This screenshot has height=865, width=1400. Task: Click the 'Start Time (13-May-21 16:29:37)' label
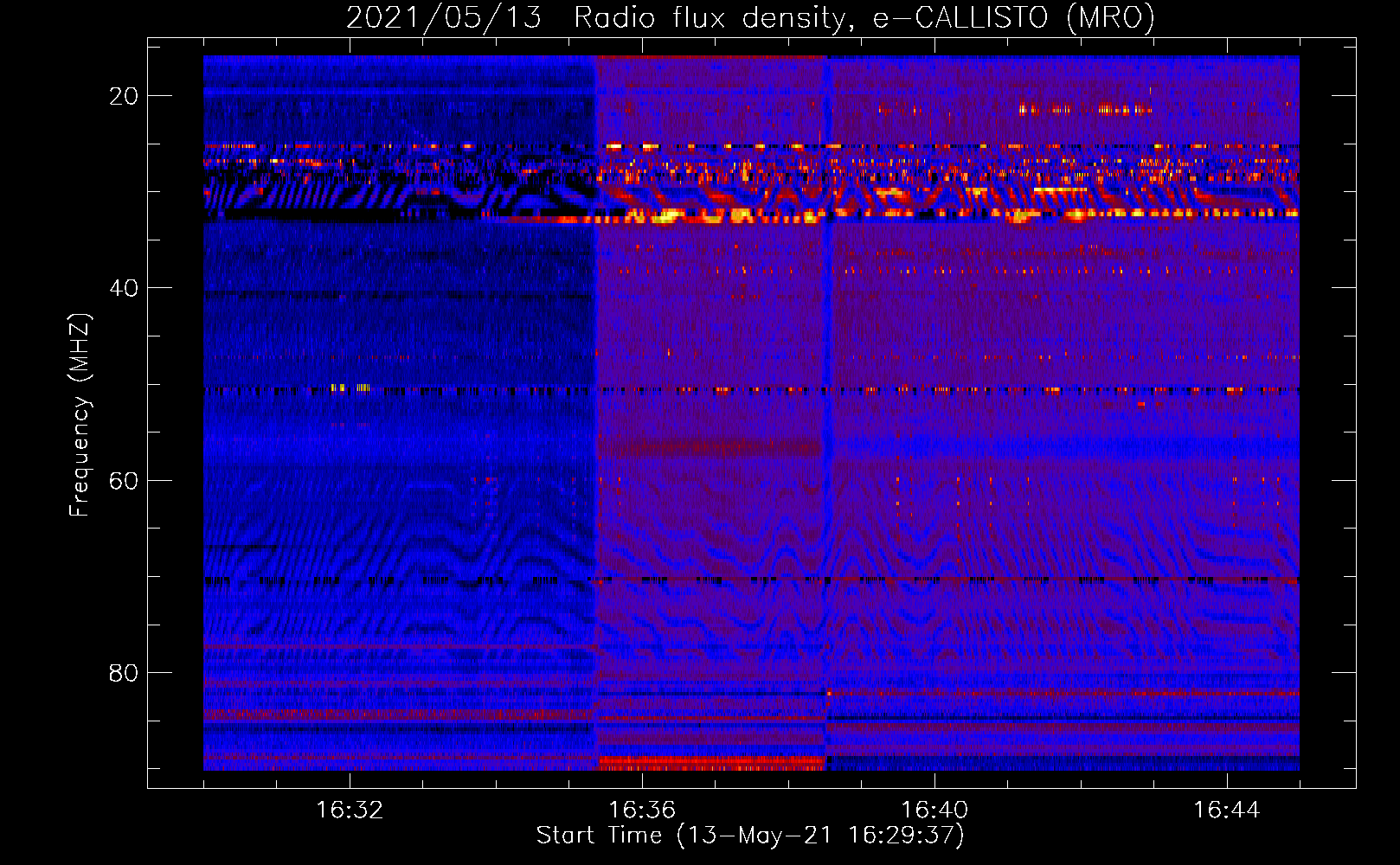point(750,836)
